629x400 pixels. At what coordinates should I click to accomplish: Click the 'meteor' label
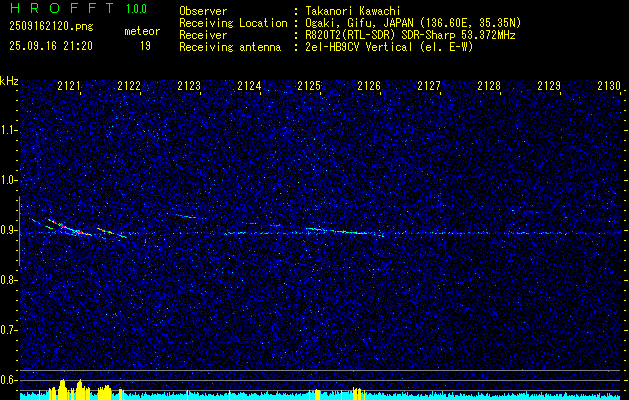pos(142,31)
